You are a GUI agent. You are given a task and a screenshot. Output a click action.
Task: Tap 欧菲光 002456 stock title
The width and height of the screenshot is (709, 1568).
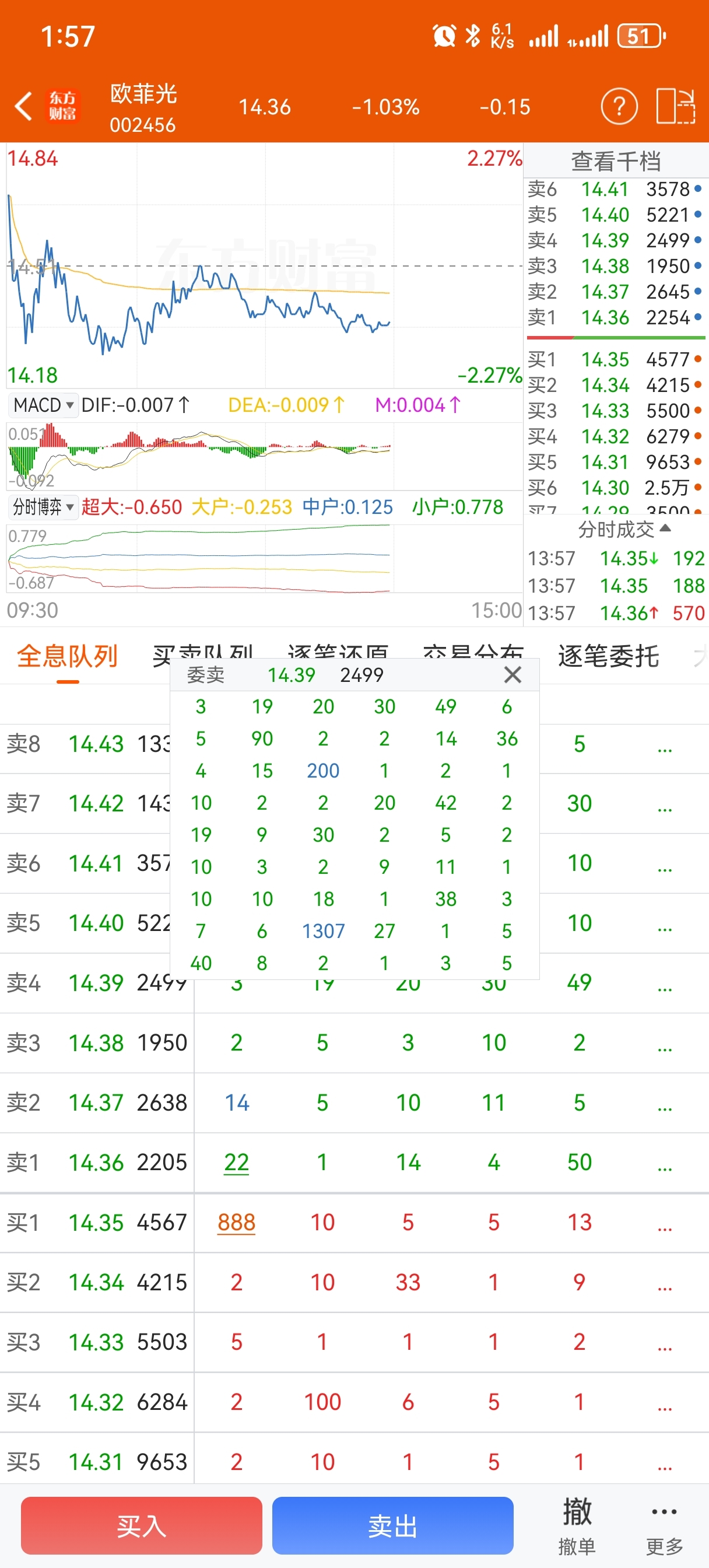(143, 108)
